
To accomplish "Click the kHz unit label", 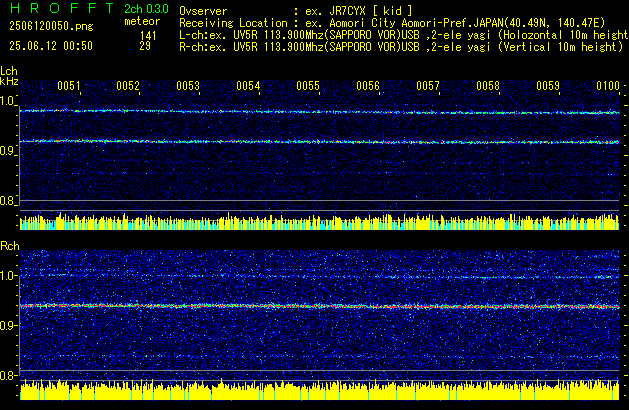I will click(9, 81).
